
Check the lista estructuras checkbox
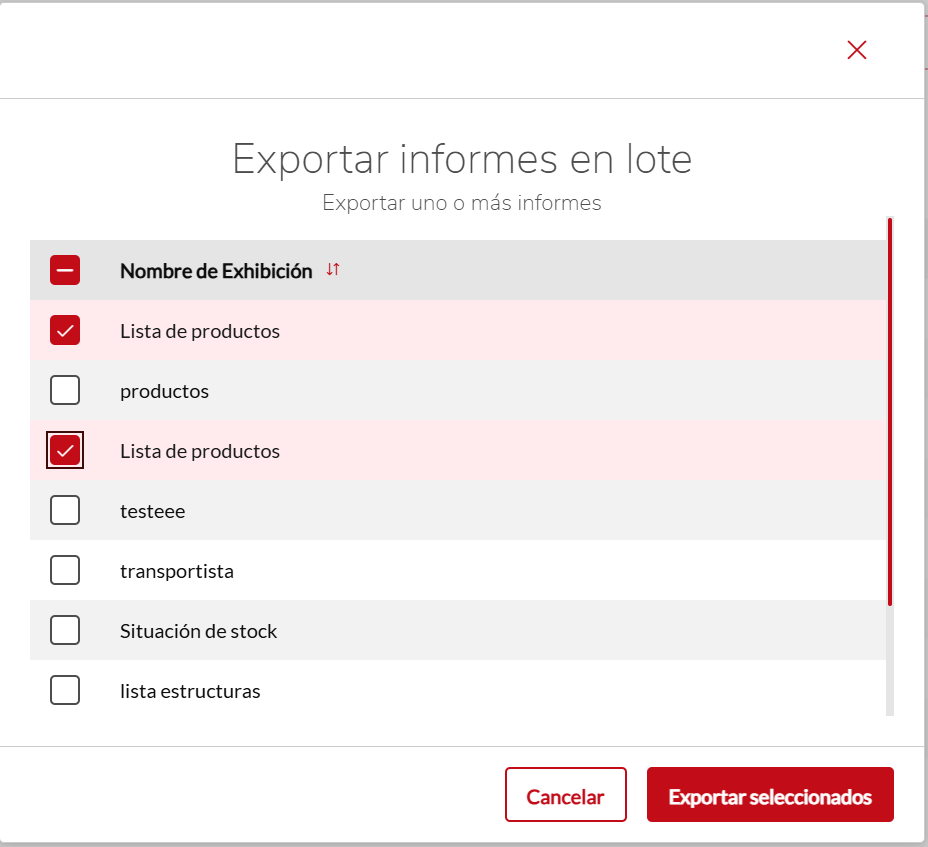point(65,690)
